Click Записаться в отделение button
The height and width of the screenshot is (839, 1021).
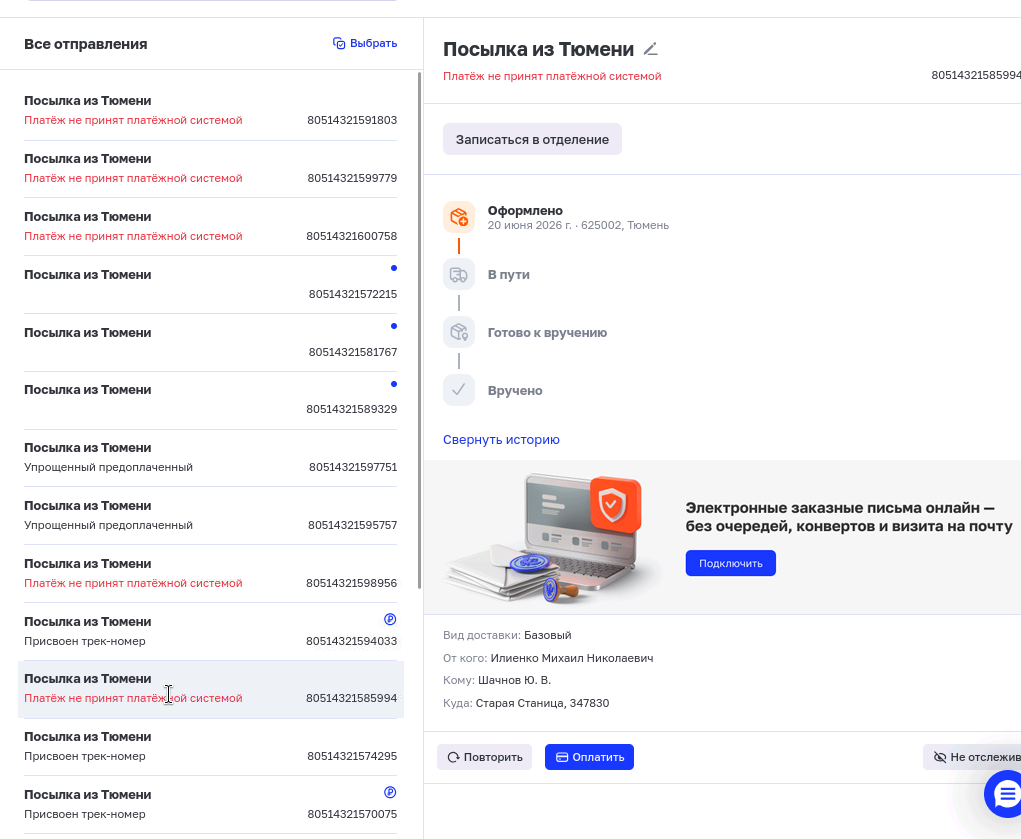[x=533, y=139]
